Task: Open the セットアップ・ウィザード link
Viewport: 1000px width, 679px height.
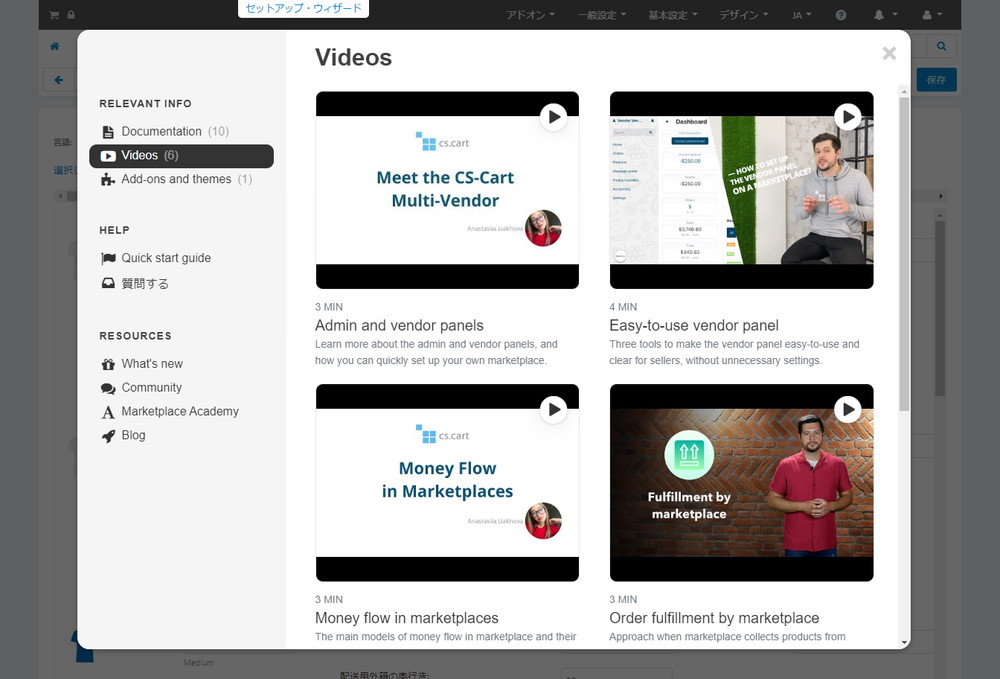Action: [x=304, y=8]
